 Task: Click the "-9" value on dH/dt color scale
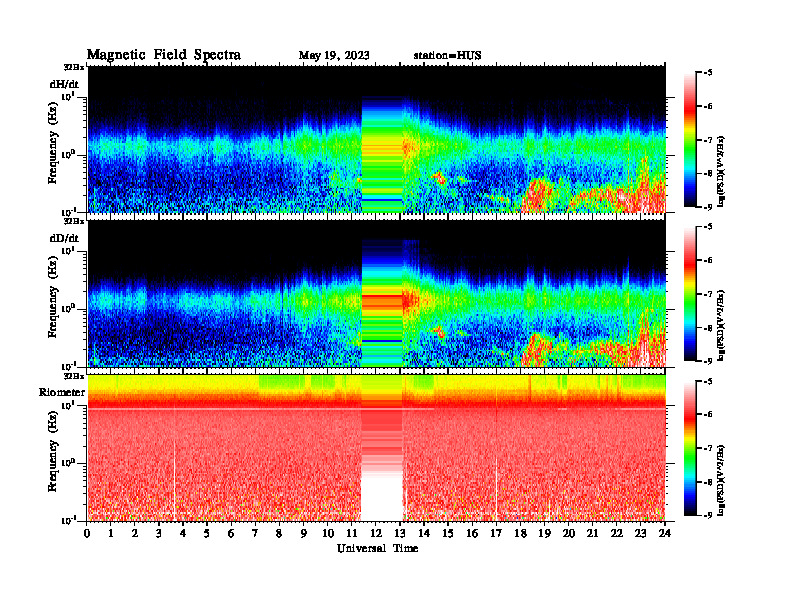(708, 207)
